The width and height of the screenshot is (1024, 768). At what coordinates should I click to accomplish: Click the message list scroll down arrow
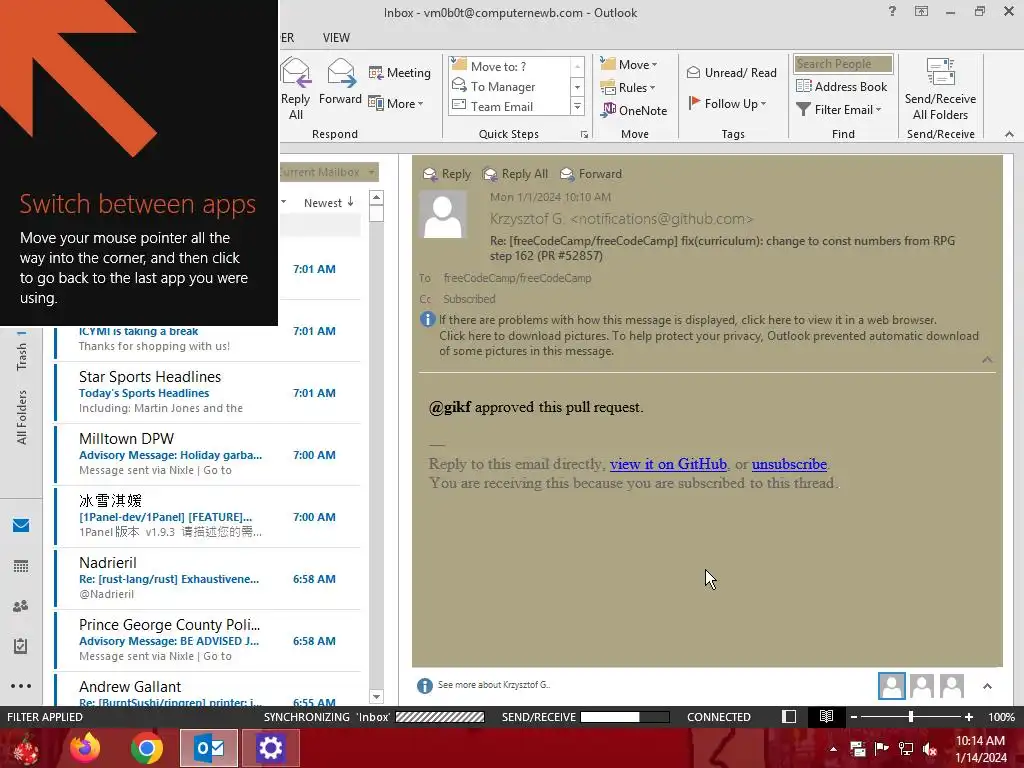tap(376, 697)
